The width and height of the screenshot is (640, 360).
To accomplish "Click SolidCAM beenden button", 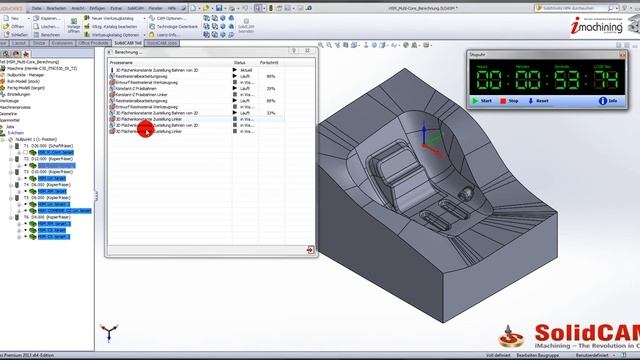I will coord(246,26).
